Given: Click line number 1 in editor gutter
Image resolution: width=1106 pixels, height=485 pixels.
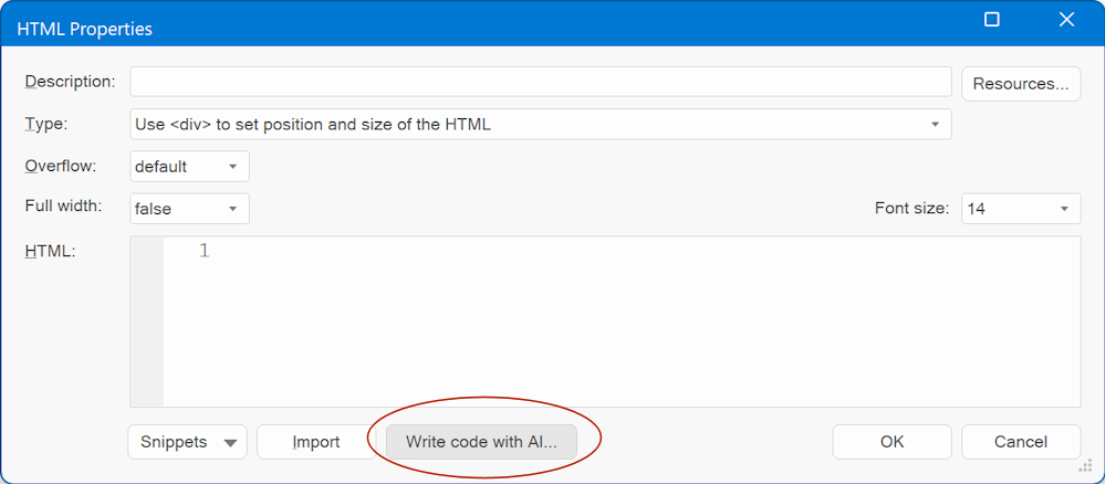Looking at the screenshot, I should [204, 251].
